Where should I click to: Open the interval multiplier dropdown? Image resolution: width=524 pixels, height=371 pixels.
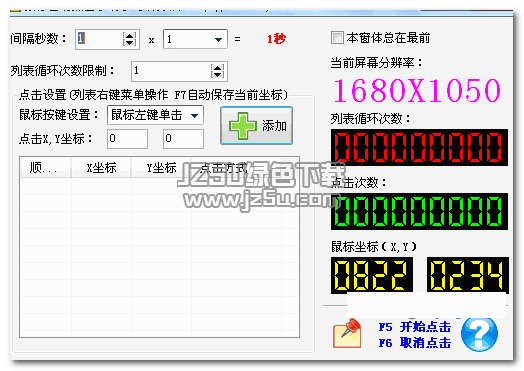point(218,39)
